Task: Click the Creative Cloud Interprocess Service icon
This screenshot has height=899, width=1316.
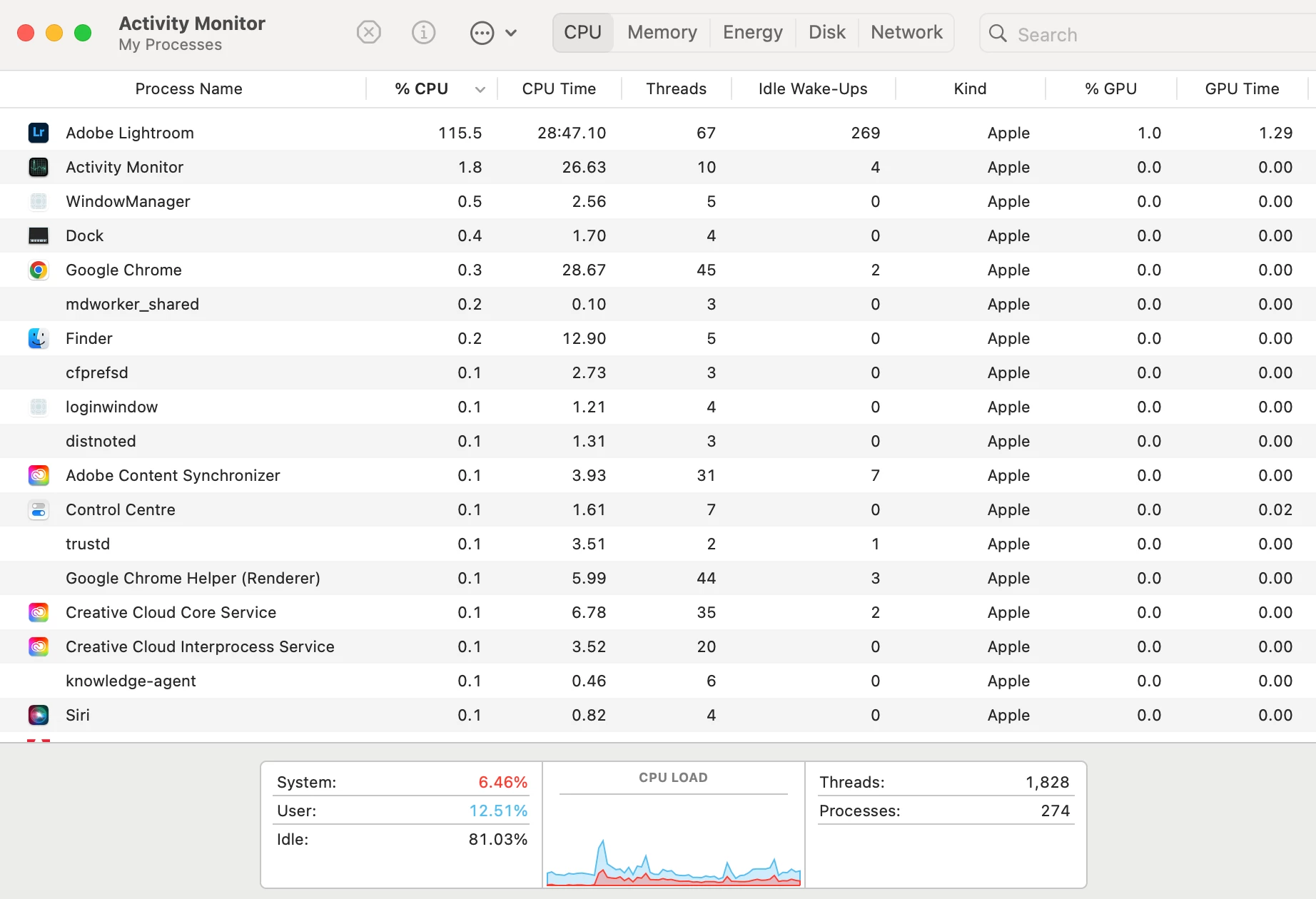Action: [39, 646]
